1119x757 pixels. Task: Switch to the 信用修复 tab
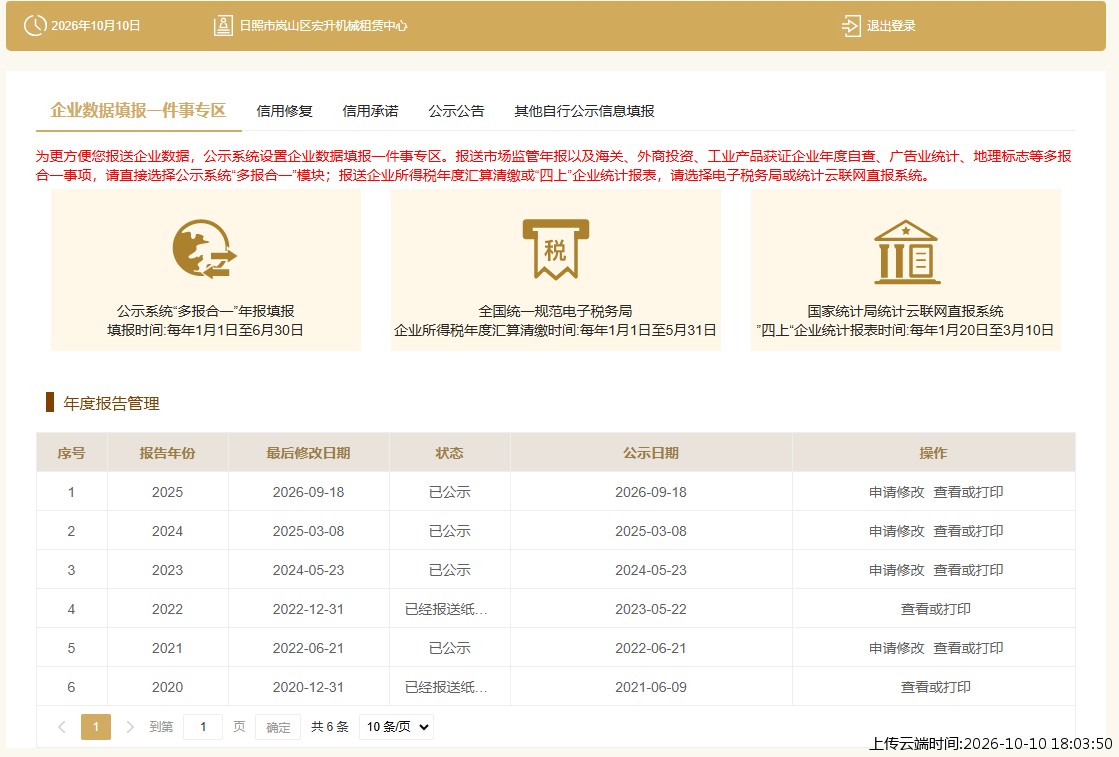coord(285,111)
